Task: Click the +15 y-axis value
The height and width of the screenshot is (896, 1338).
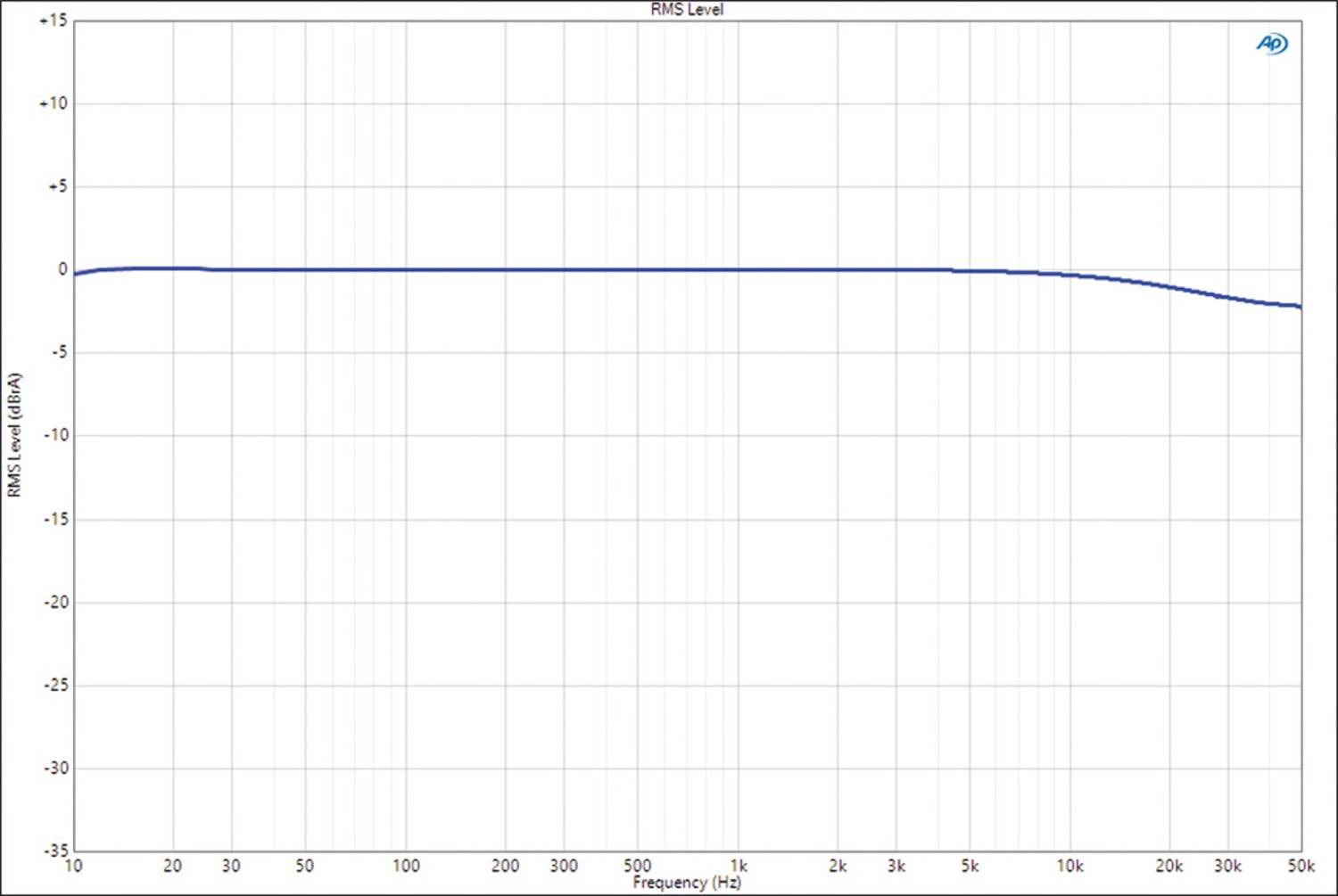Action: coord(54,21)
